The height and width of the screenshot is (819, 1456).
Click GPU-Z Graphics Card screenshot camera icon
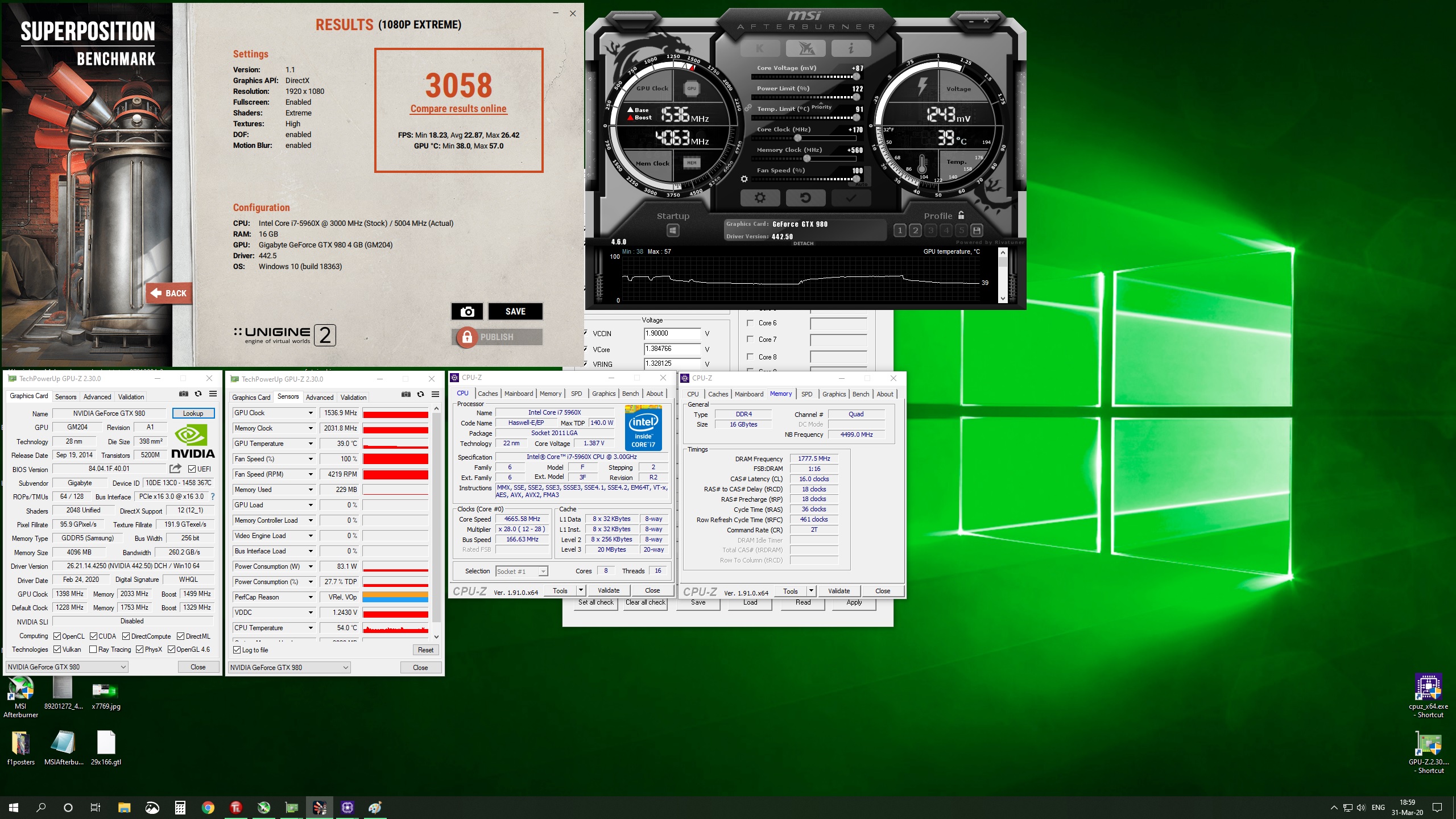[x=183, y=394]
